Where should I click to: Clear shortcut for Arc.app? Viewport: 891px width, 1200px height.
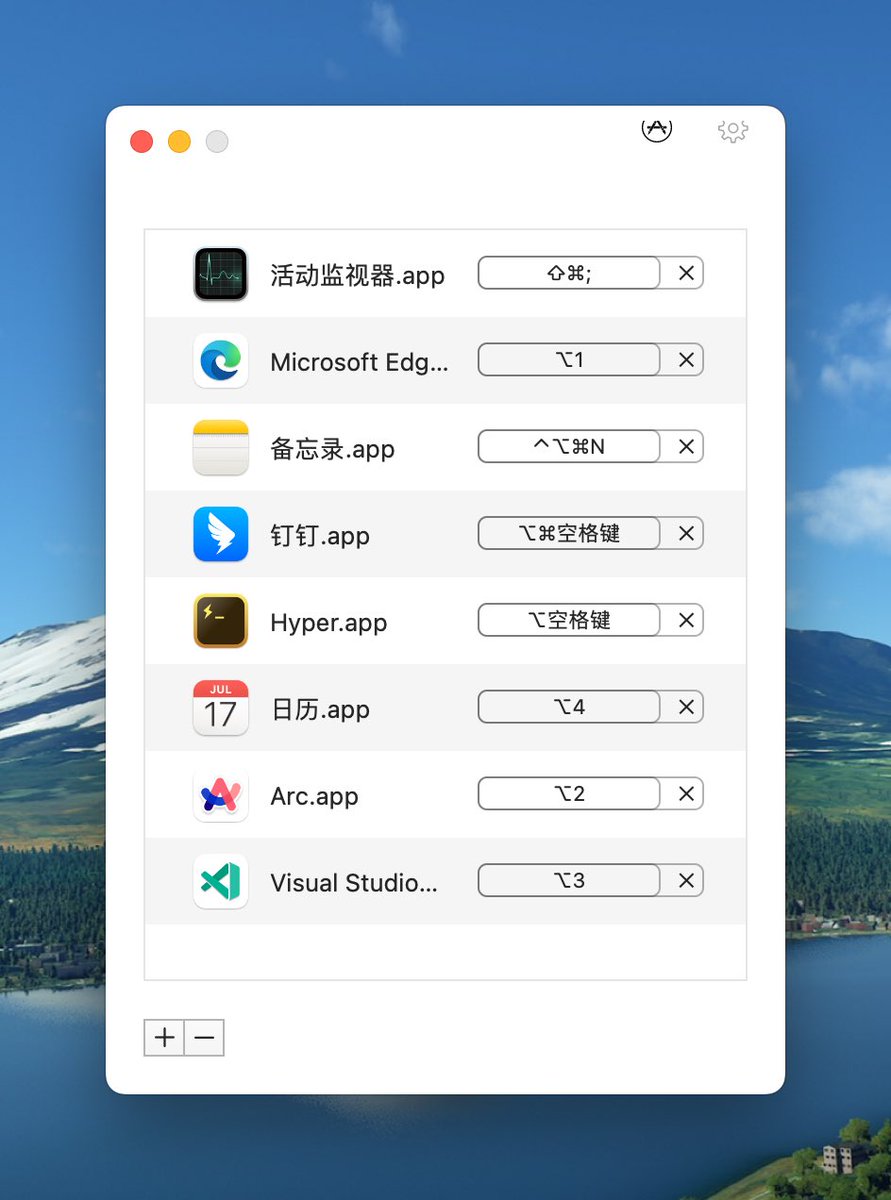(x=686, y=795)
